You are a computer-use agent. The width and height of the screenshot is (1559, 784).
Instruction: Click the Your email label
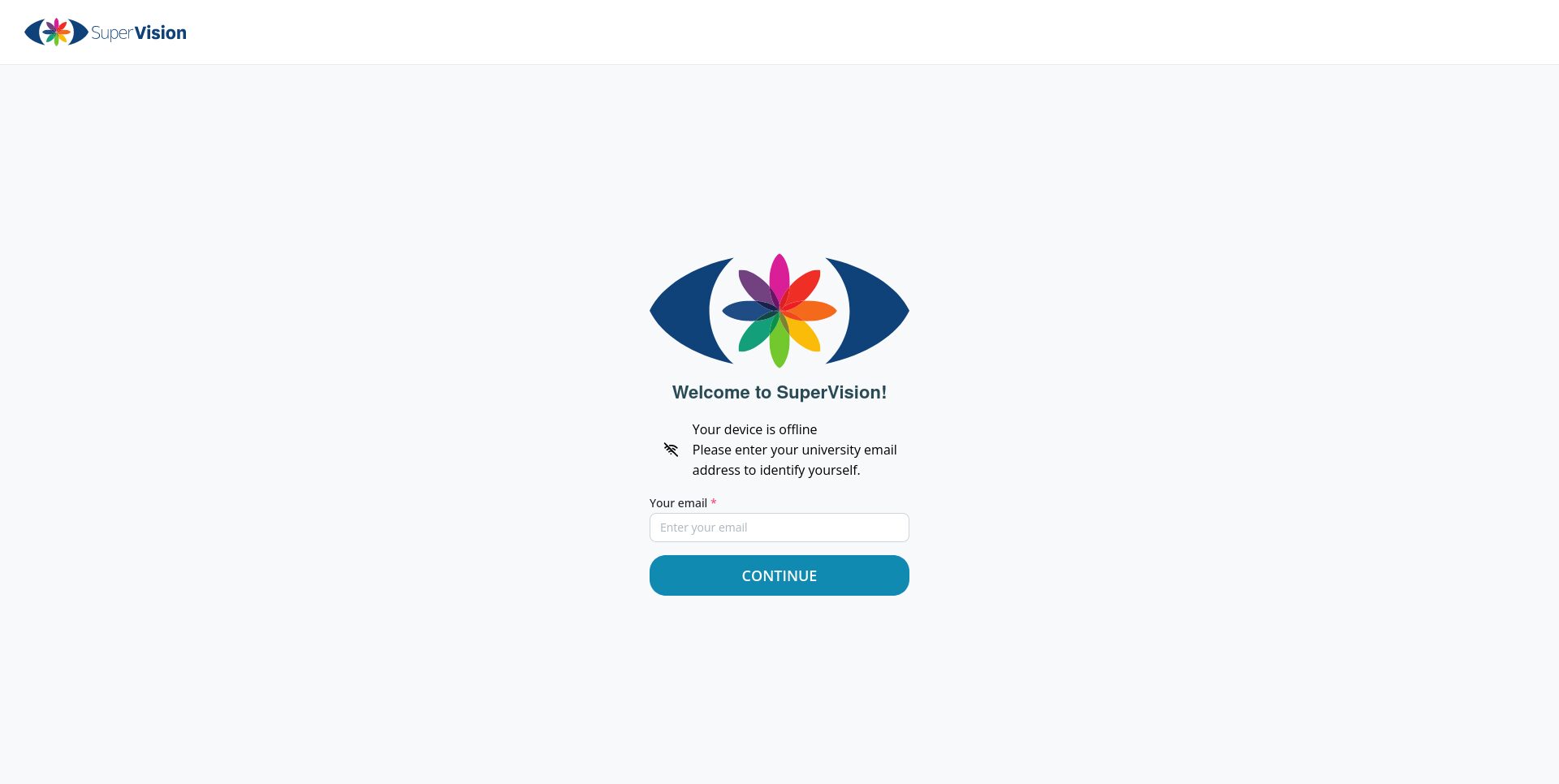[x=678, y=503]
